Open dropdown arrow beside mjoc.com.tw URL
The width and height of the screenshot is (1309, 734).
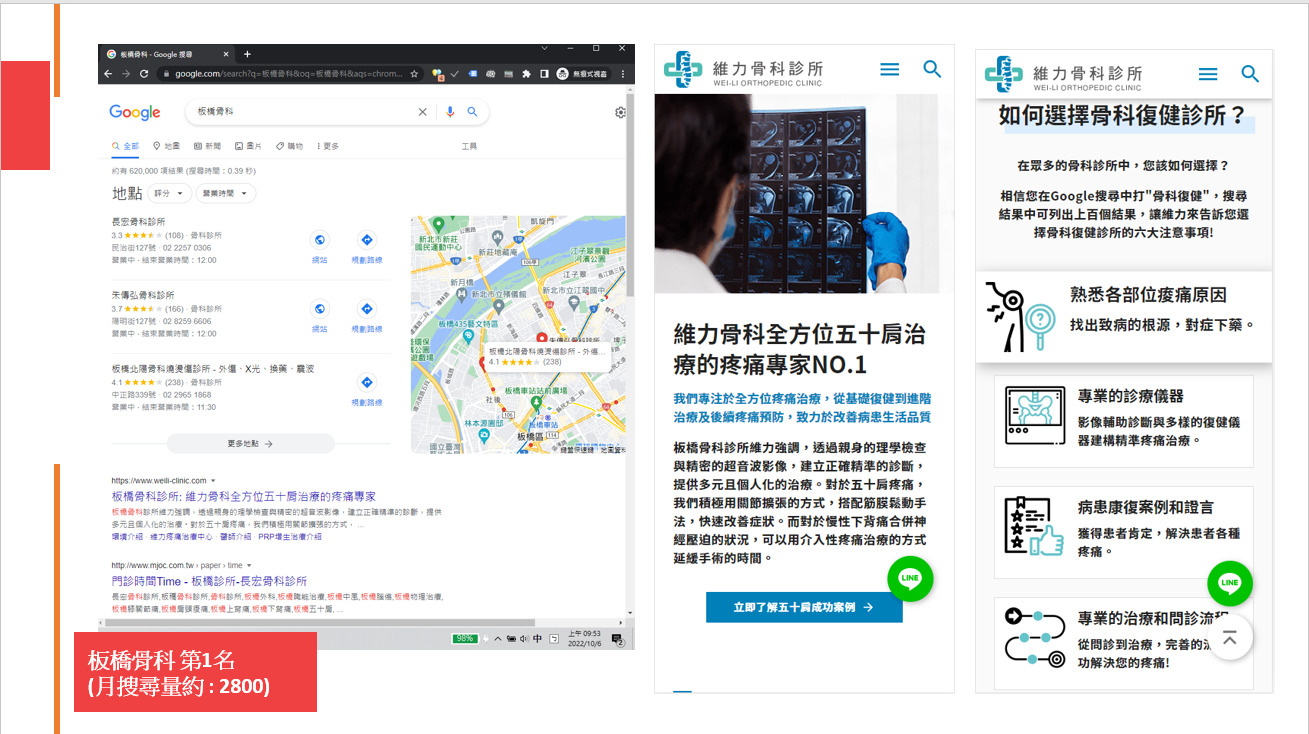(x=249, y=565)
